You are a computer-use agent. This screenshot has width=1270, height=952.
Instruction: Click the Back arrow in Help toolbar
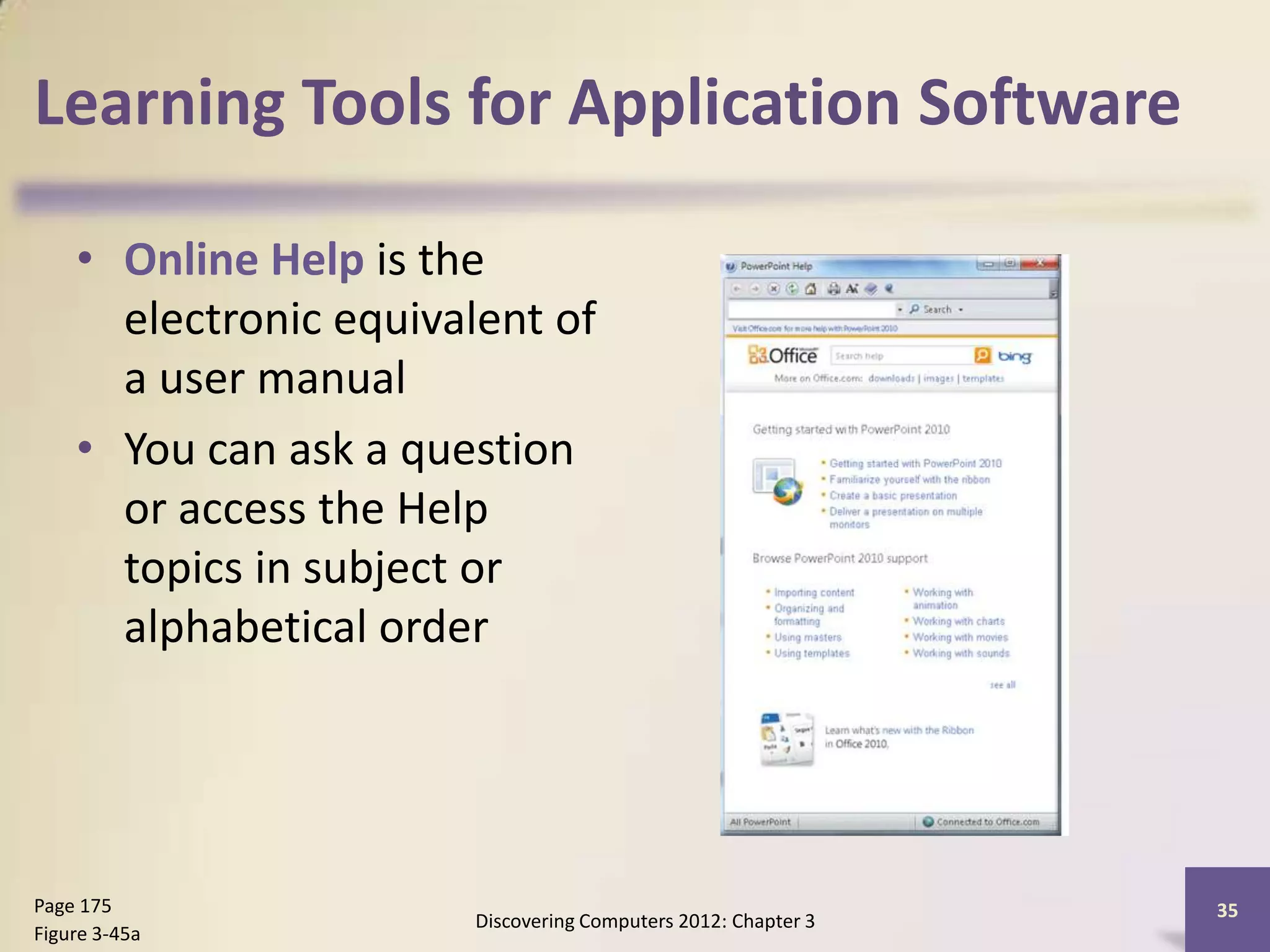737,289
